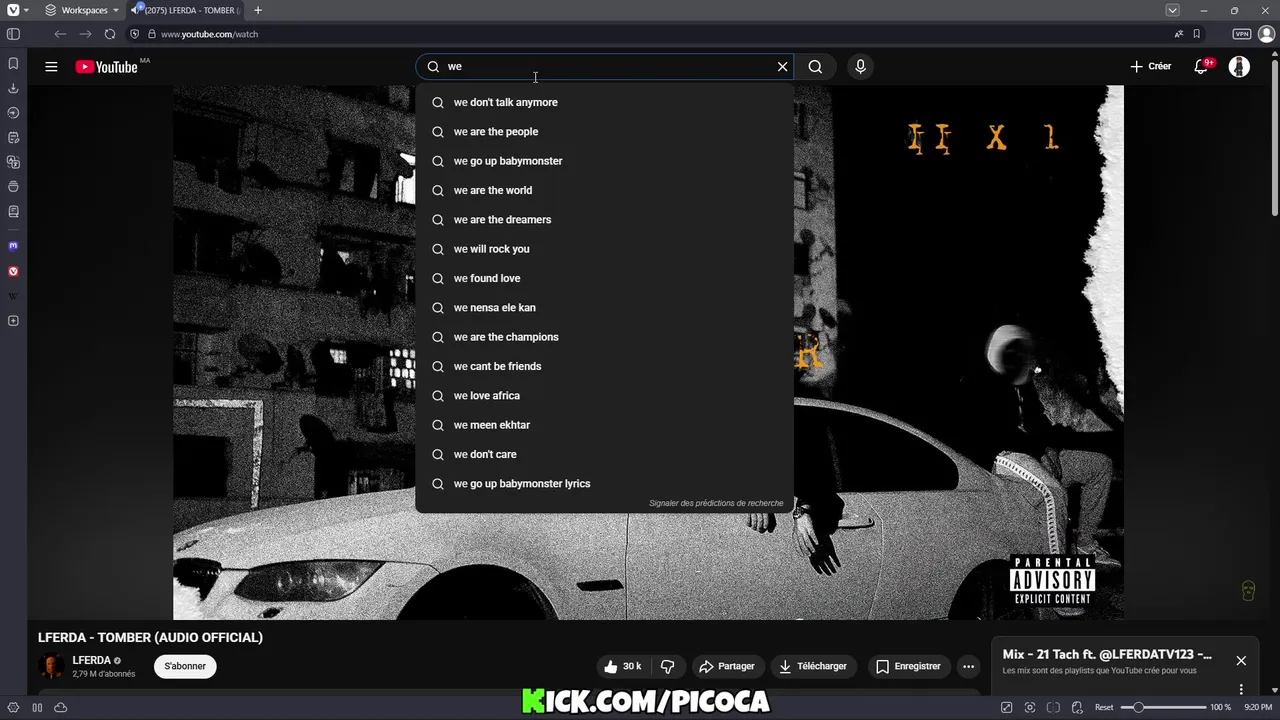Click the Télécharger button
This screenshot has height=720, width=1280.
[x=813, y=666]
